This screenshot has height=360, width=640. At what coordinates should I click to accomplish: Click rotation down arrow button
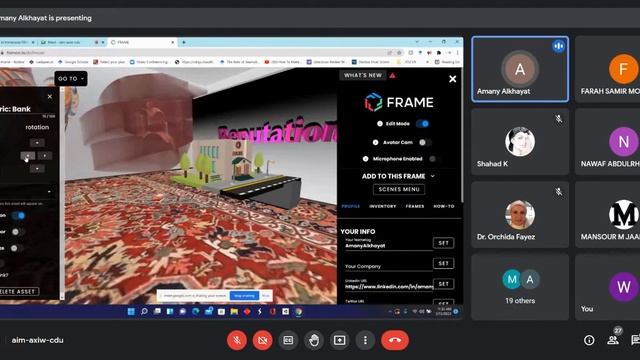tap(37, 169)
